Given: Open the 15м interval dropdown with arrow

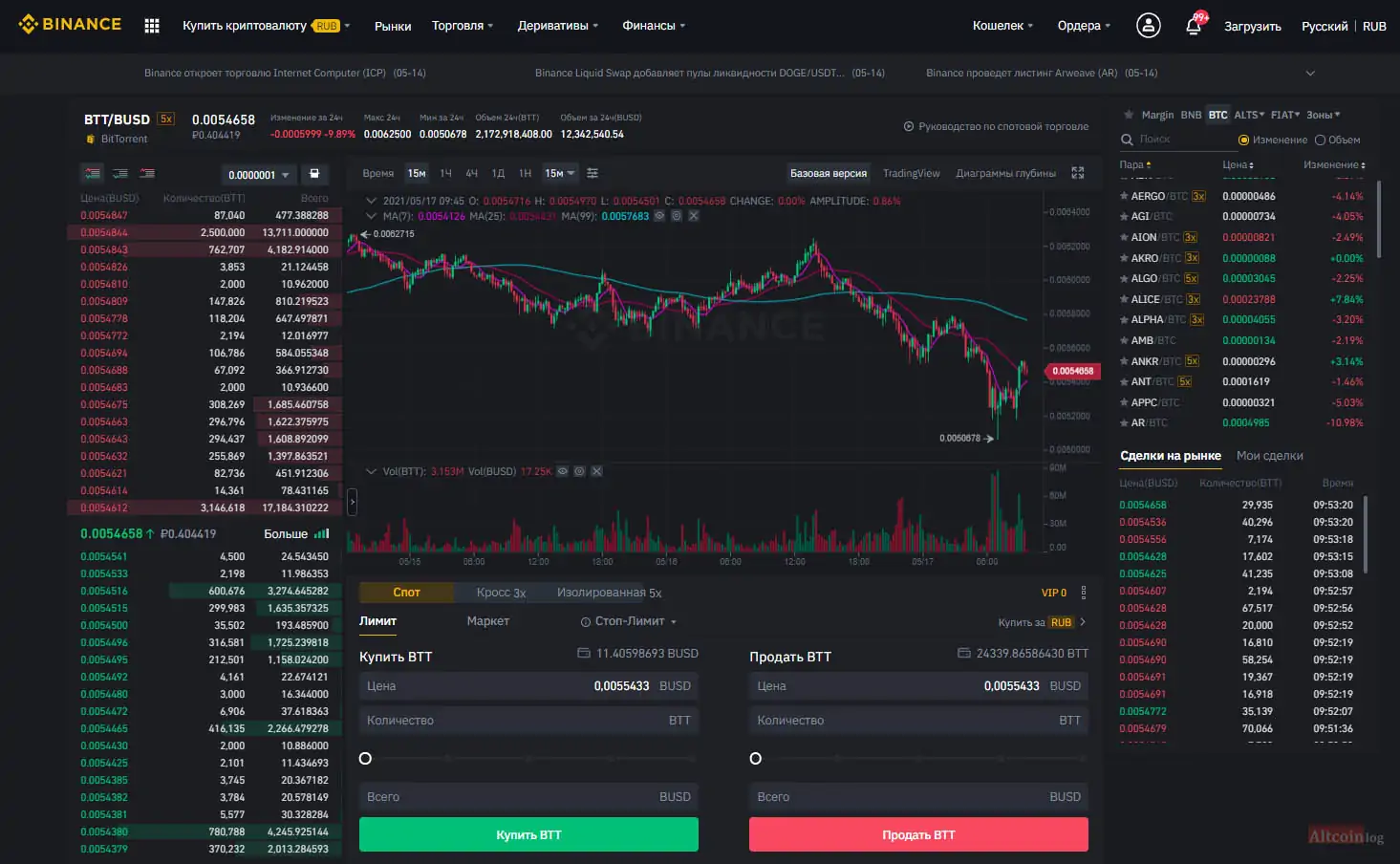Looking at the screenshot, I should (559, 173).
